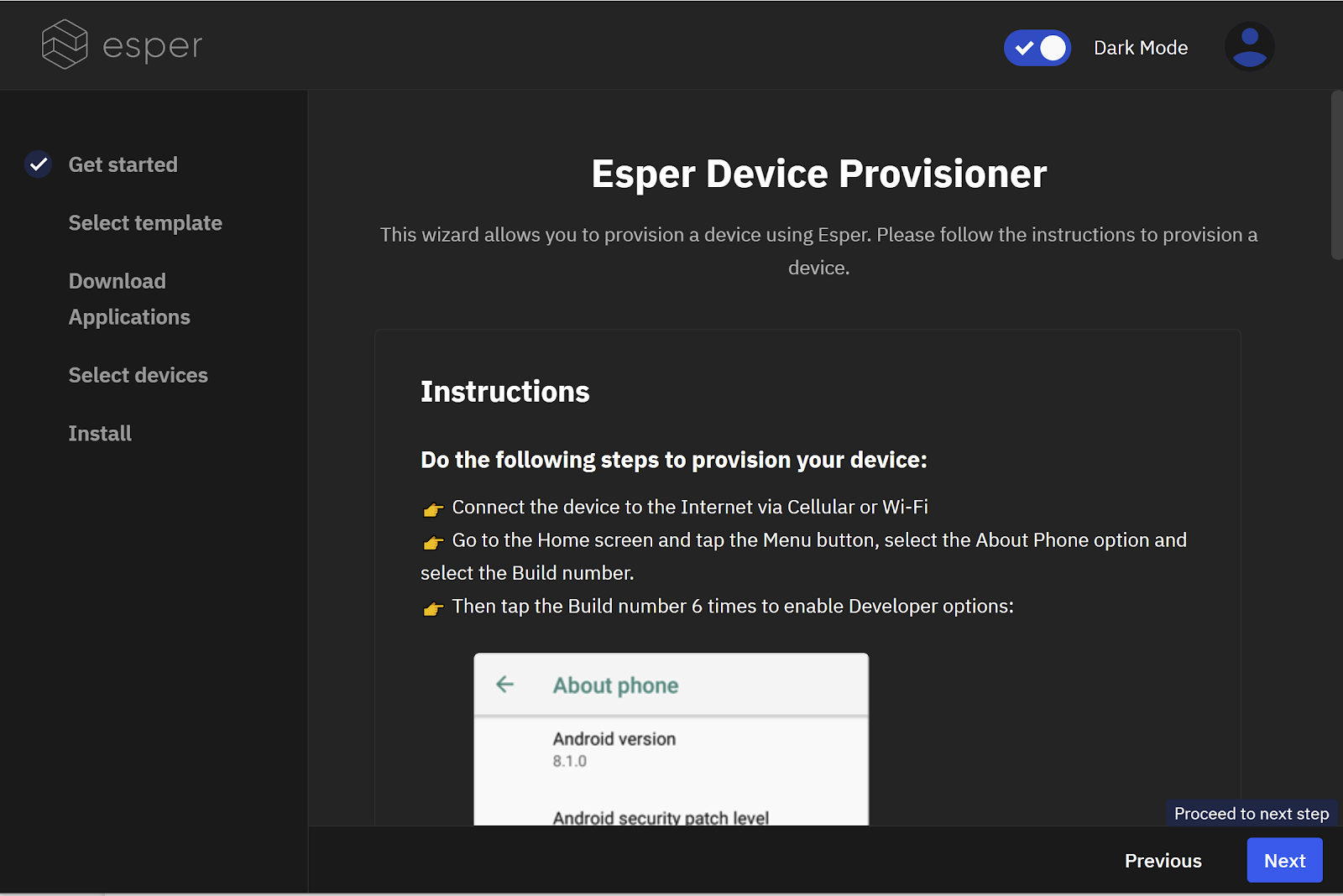Open the user profile avatar icon

click(x=1249, y=46)
